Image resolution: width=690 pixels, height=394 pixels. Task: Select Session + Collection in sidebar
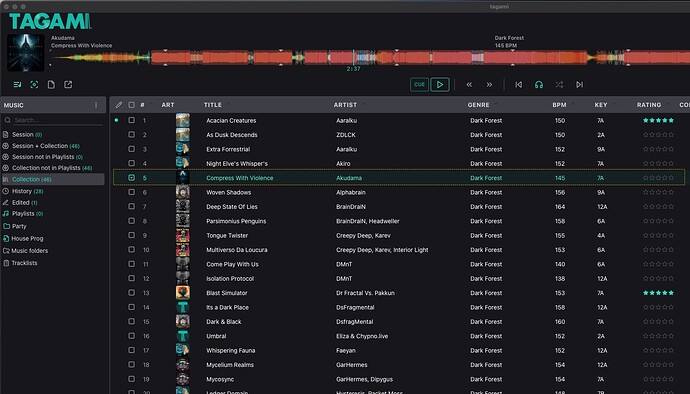46,146
